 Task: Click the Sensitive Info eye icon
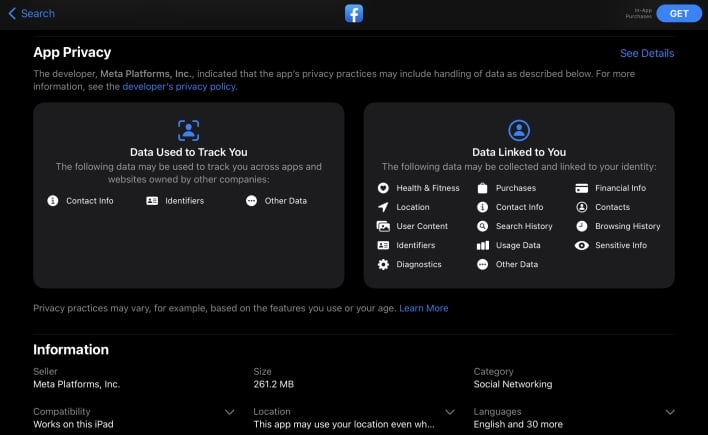(582, 245)
